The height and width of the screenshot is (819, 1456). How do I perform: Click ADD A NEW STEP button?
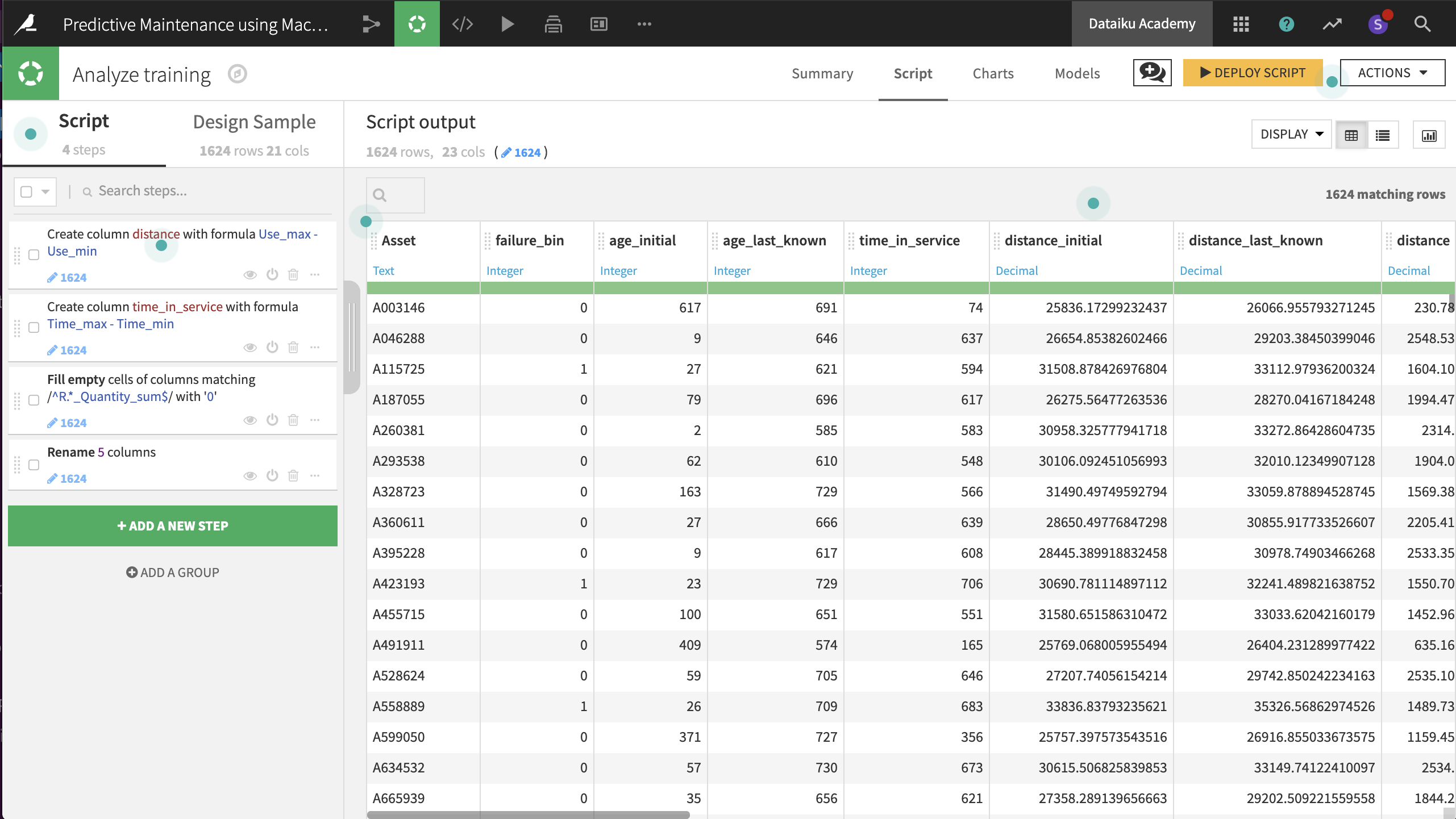[x=173, y=526]
